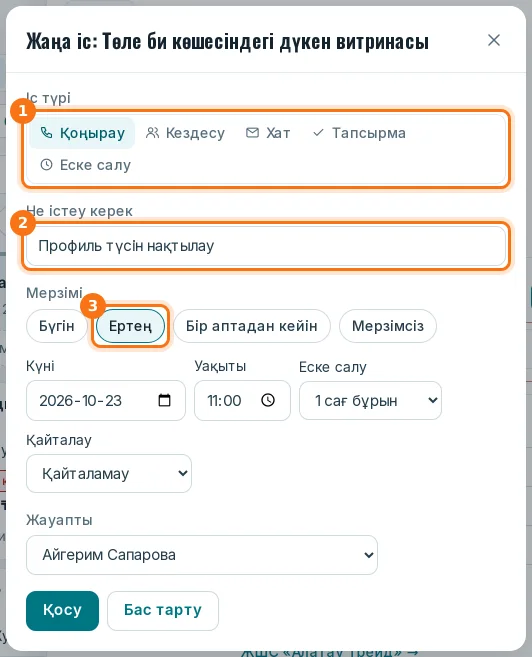Choose the Бір аптадан кейін chip
Viewport: 532px width, 657px height.
coord(252,326)
